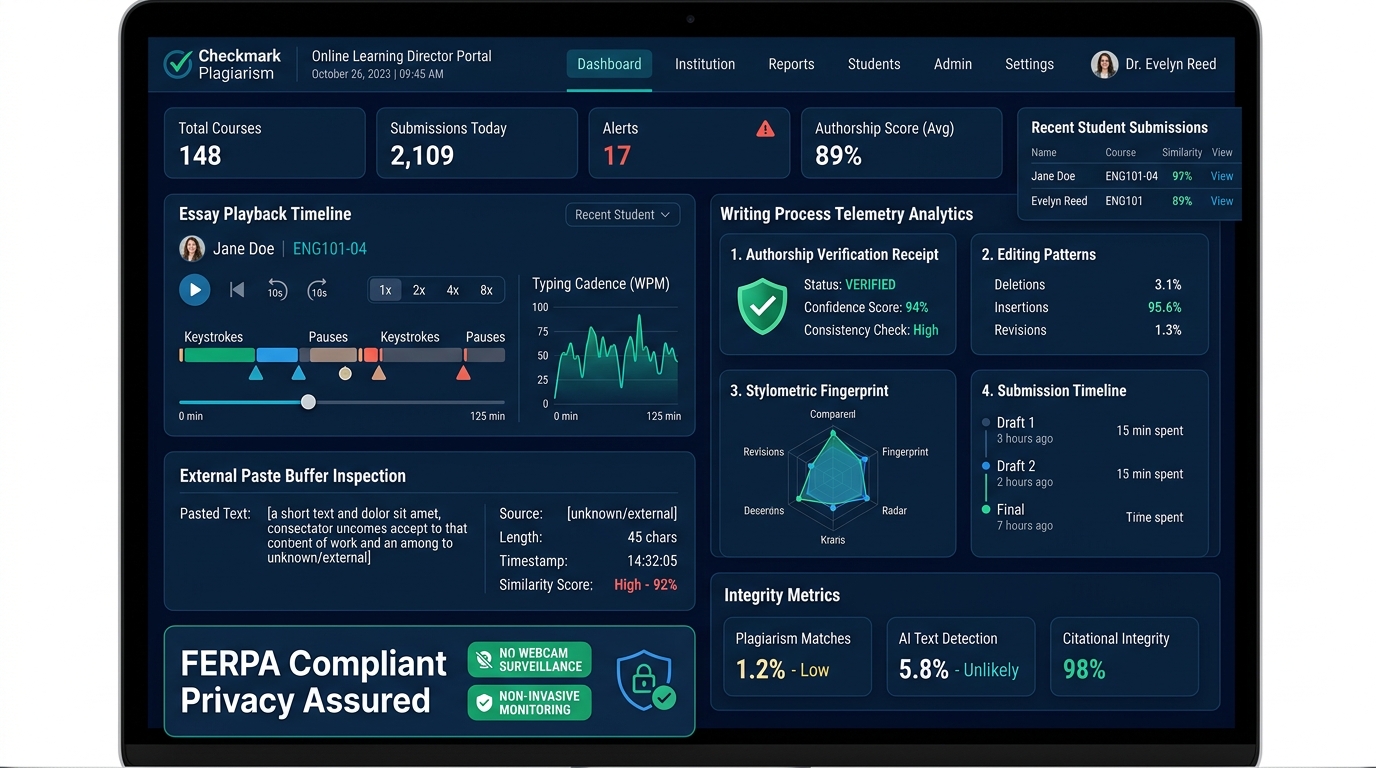Viewport: 1376px width, 768px height.
Task: Click the red Alerts warning triangle
Action: [765, 128]
